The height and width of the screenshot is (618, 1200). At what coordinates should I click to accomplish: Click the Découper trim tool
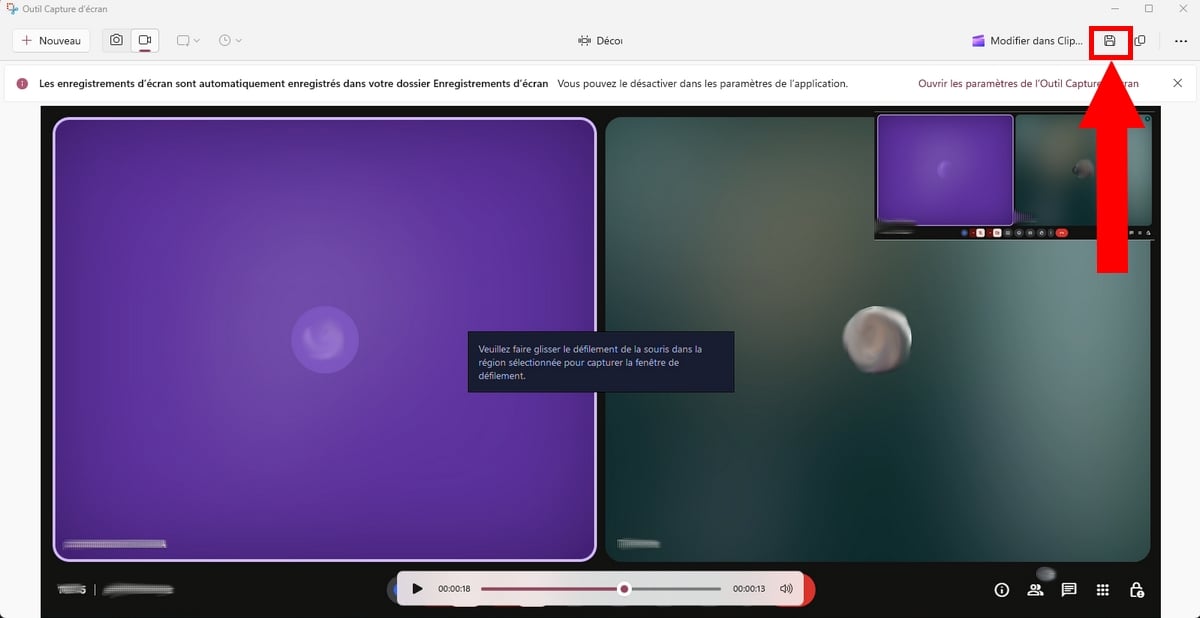pyautogui.click(x=600, y=41)
